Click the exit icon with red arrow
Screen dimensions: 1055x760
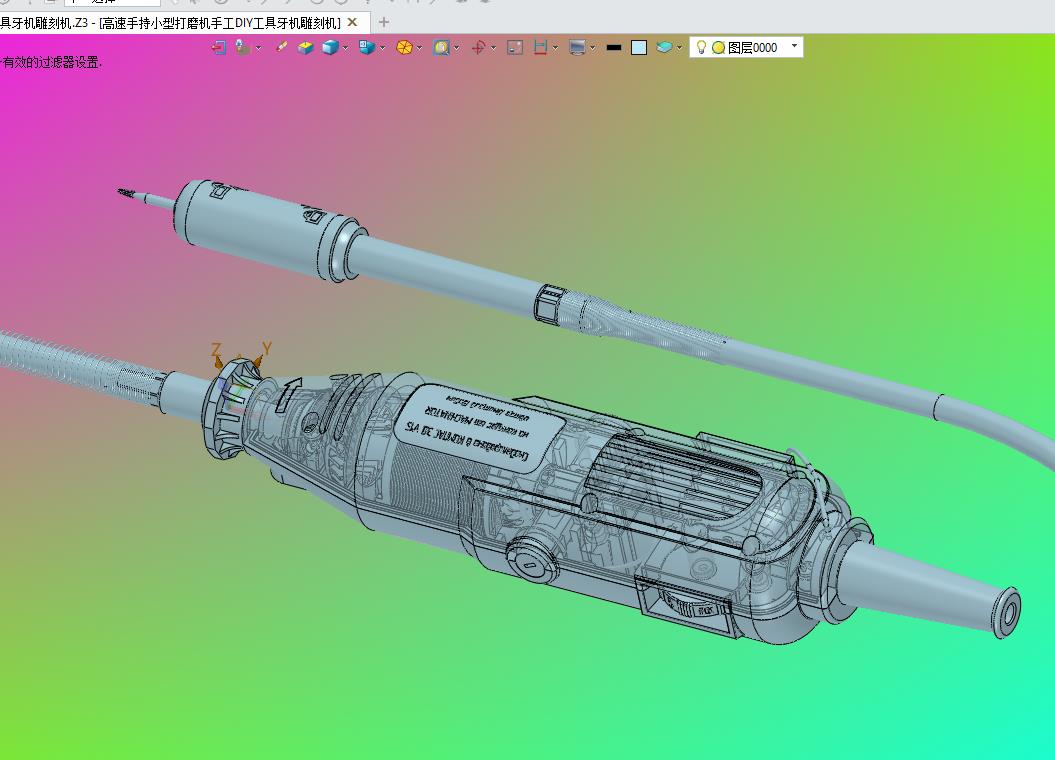coord(219,48)
